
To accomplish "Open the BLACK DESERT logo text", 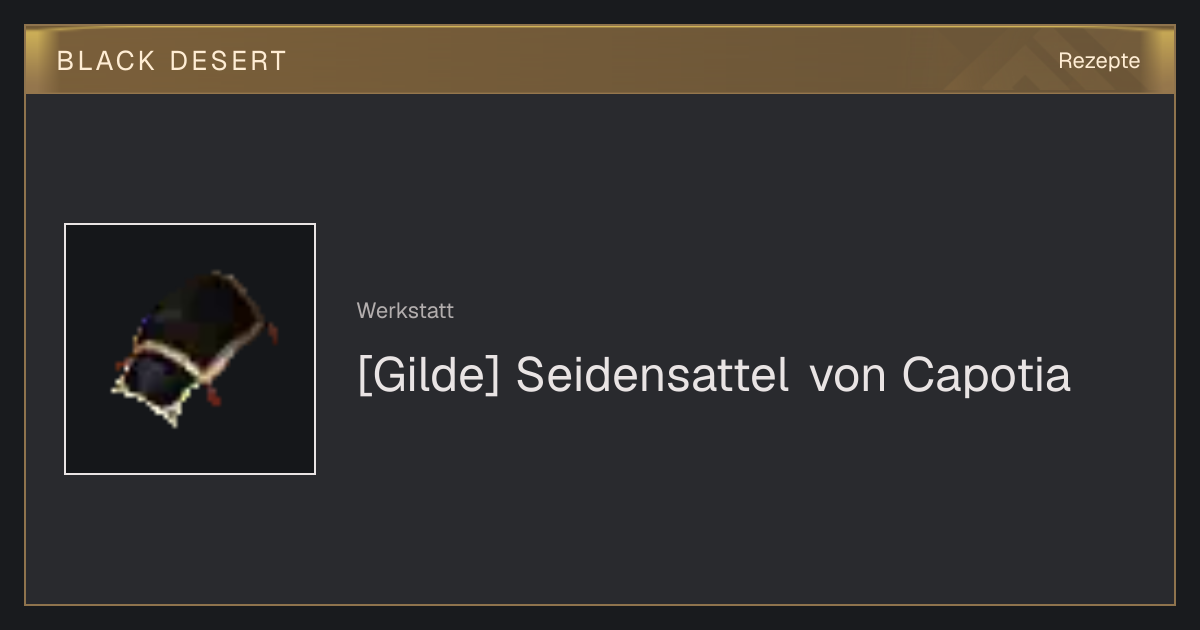I will 172,61.
